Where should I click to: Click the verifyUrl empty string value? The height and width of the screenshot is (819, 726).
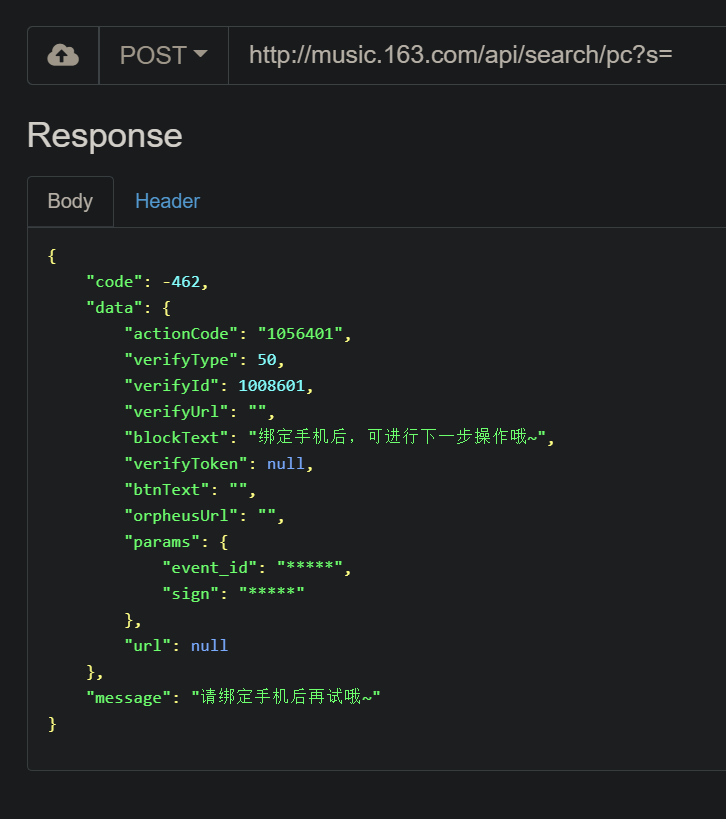tap(258, 411)
